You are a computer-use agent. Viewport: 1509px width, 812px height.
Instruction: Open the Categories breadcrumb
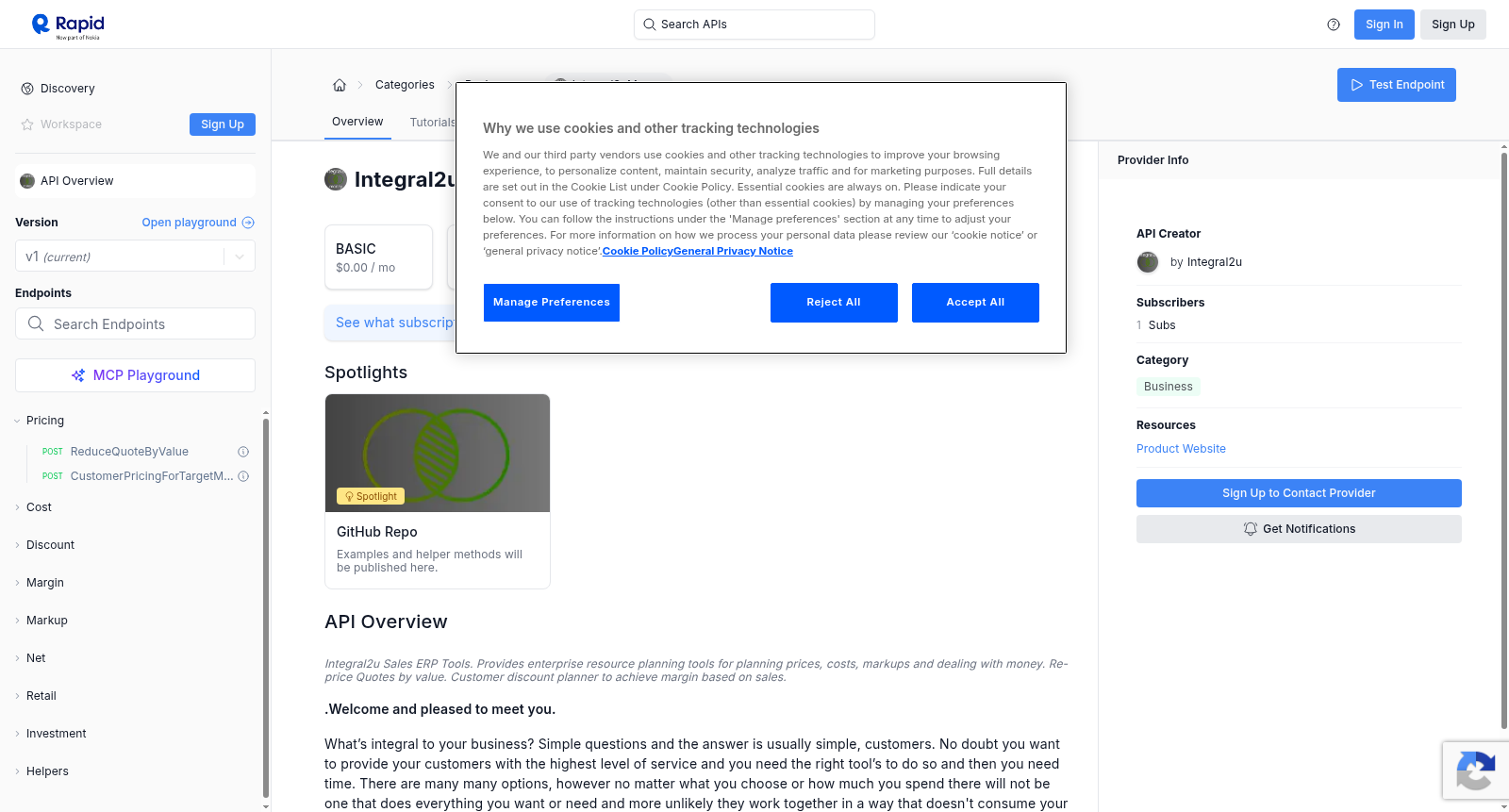pyautogui.click(x=405, y=85)
